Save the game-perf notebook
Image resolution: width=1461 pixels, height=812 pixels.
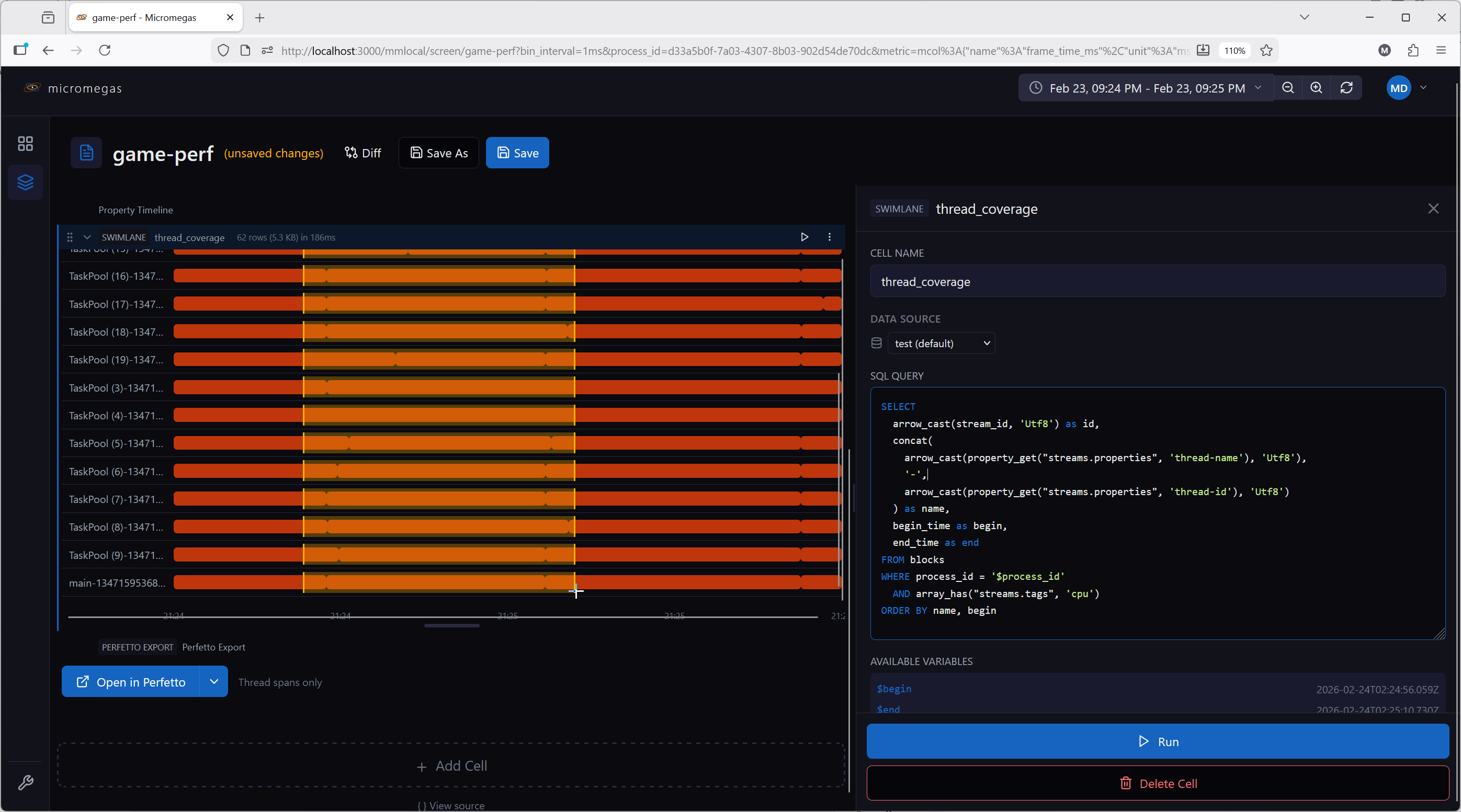[517, 153]
